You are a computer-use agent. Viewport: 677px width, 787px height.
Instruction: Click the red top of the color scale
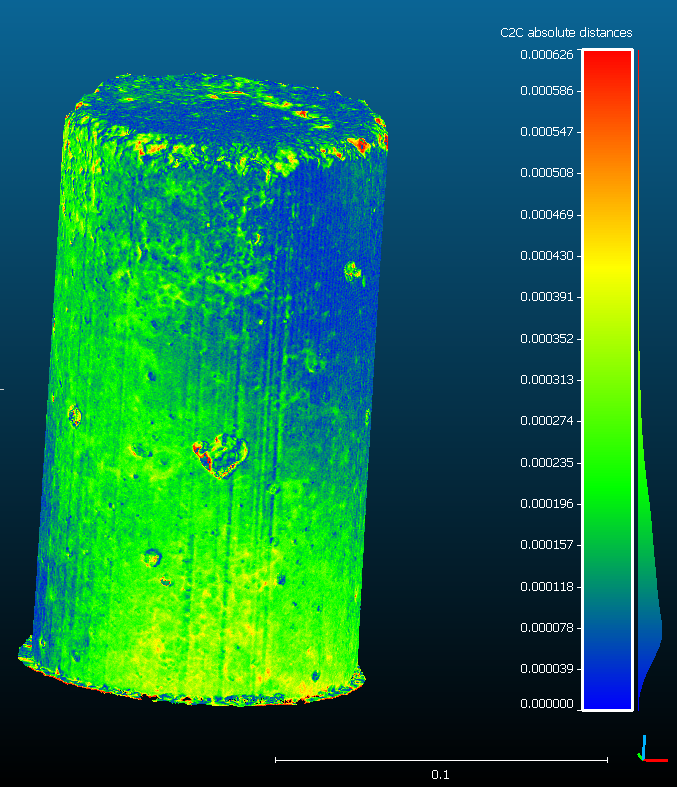point(607,70)
